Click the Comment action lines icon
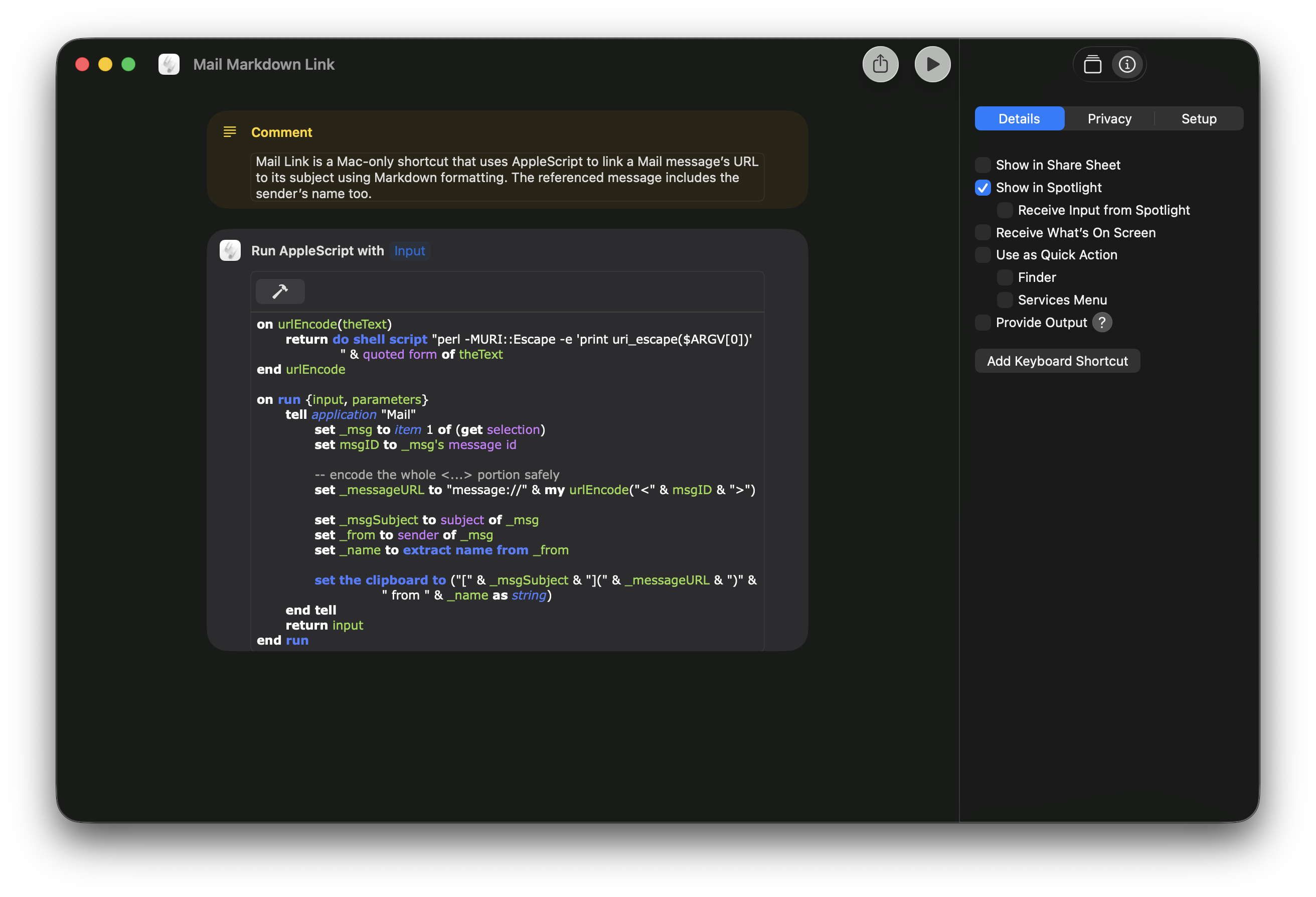Viewport: 1316px width, 897px height. [230, 132]
